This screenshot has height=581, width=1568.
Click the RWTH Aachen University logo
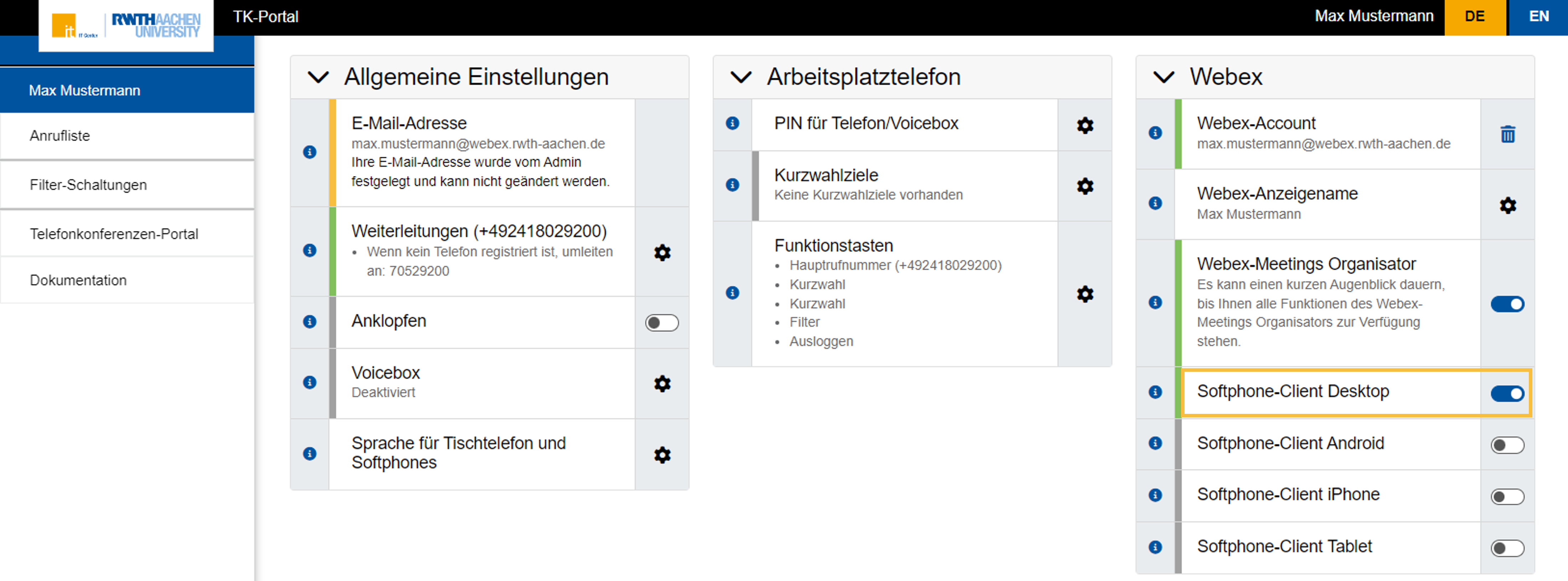coord(155,25)
